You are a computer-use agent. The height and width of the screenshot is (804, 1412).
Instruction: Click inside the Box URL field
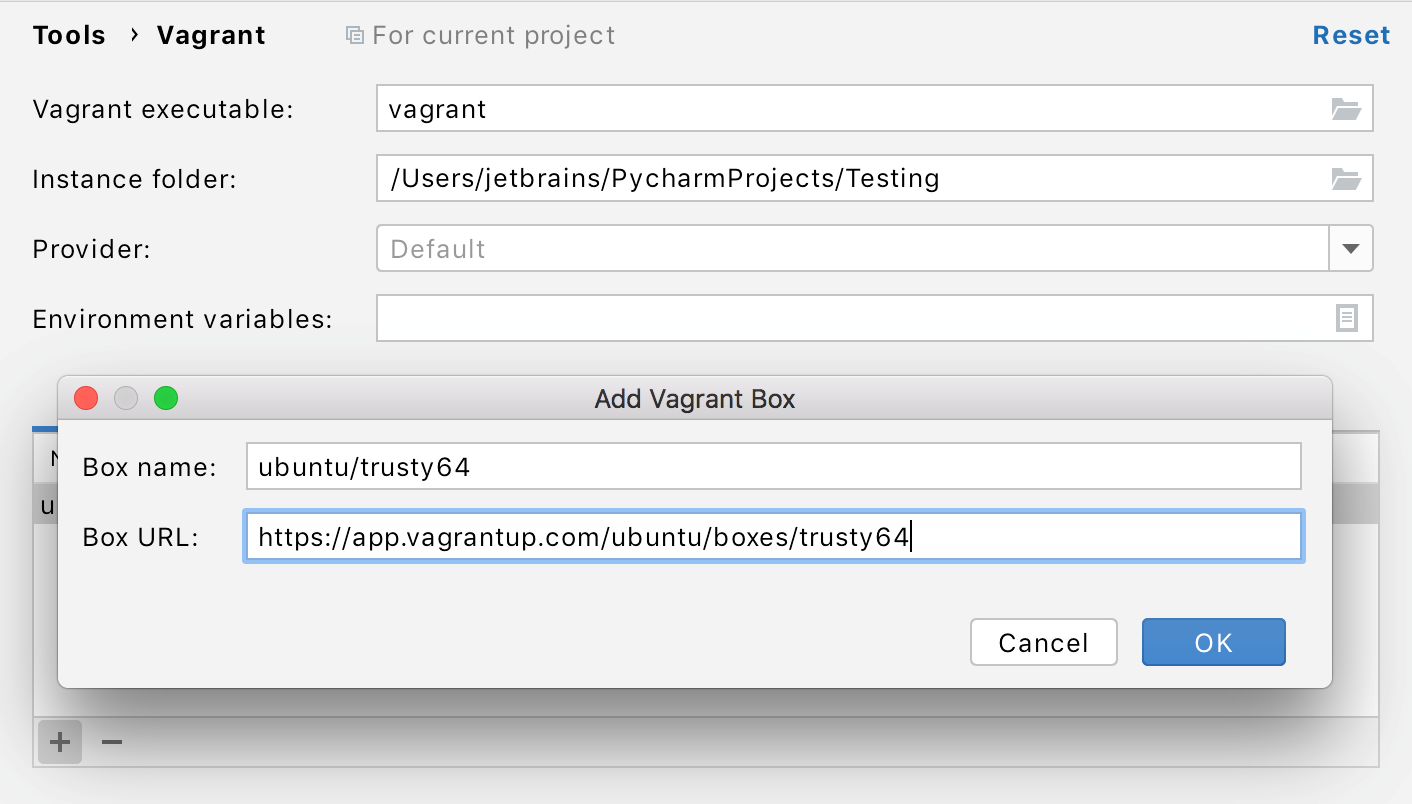pos(770,537)
